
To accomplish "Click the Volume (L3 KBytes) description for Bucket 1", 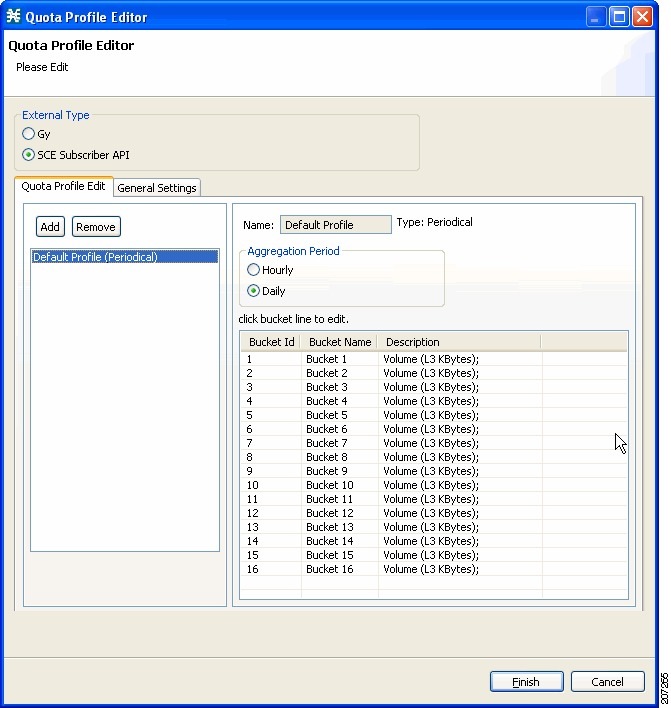I will coord(460,359).
